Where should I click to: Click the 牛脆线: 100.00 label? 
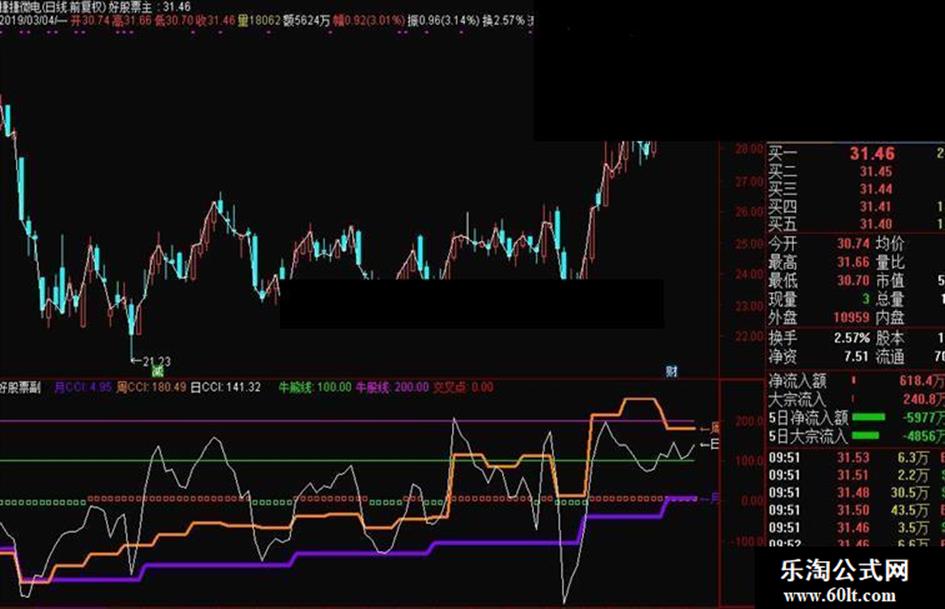pyautogui.click(x=315, y=387)
